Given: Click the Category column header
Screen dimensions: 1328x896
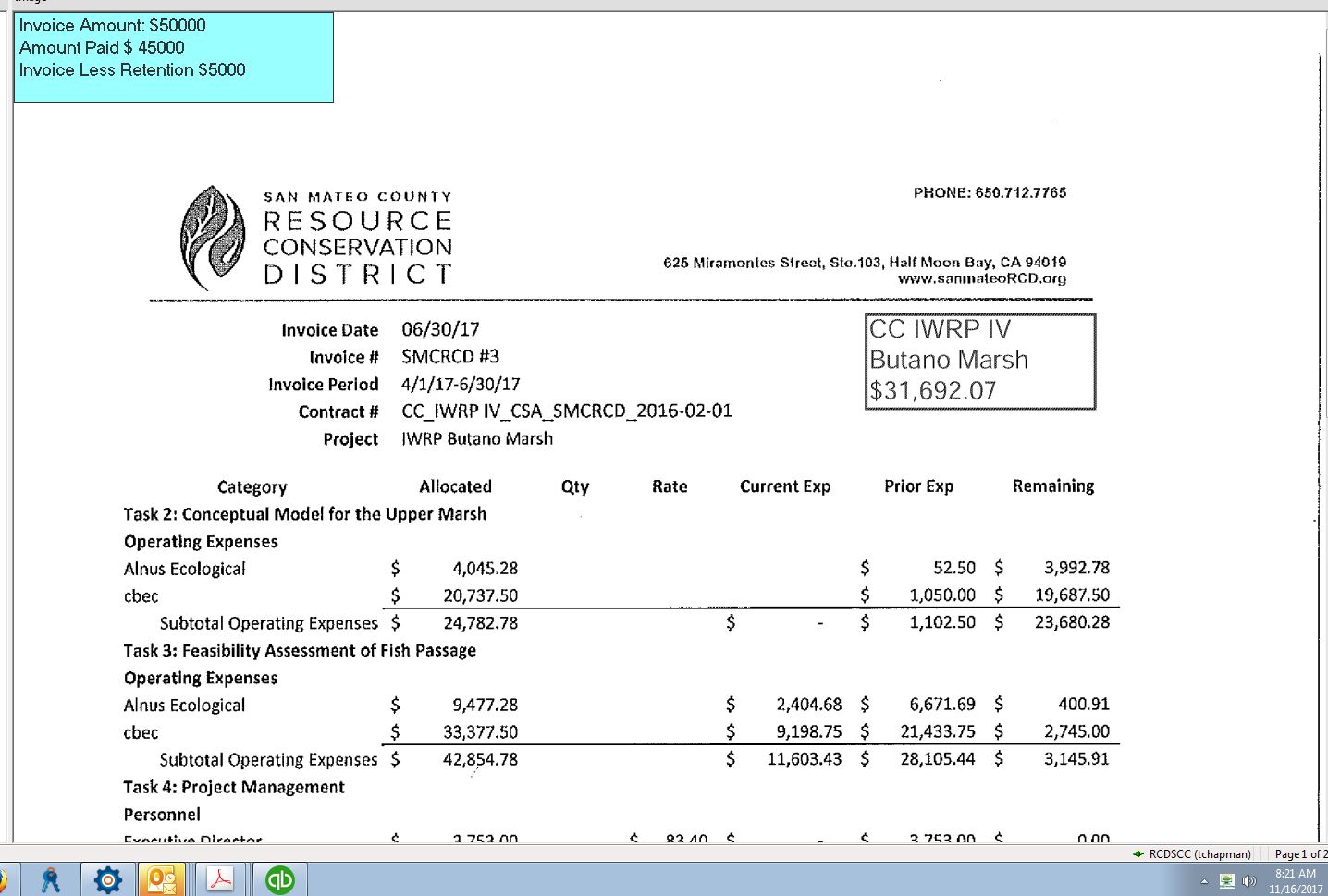Looking at the screenshot, I should point(252,487).
